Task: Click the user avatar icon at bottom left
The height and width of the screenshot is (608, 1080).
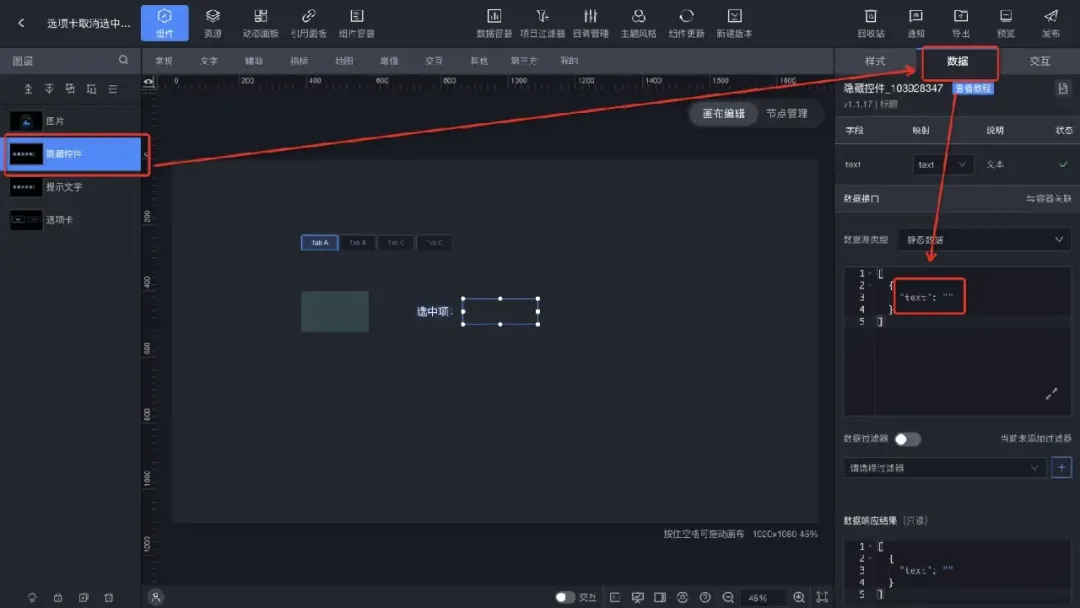Action: (x=156, y=598)
